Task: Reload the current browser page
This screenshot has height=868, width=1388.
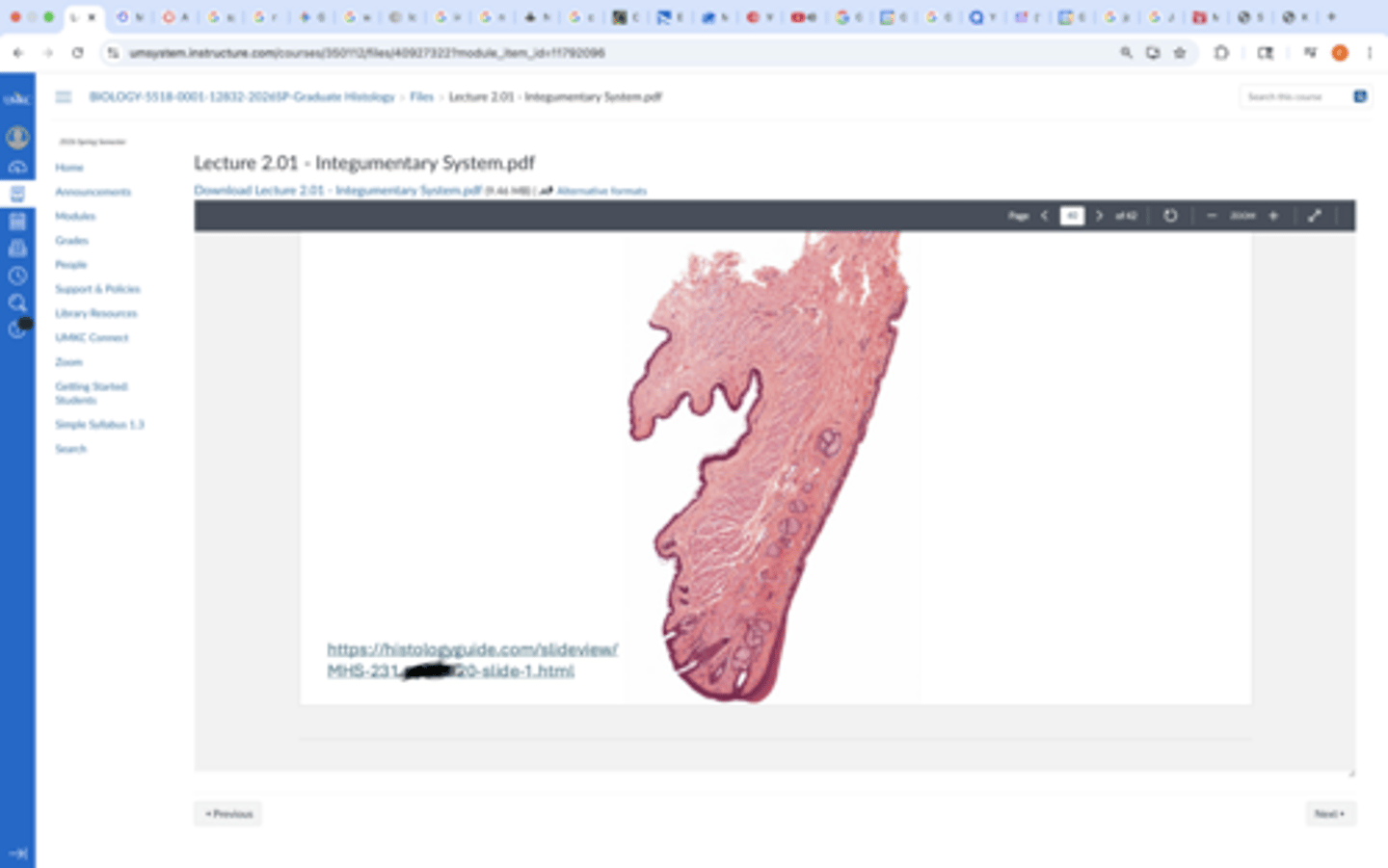Action: (78, 53)
